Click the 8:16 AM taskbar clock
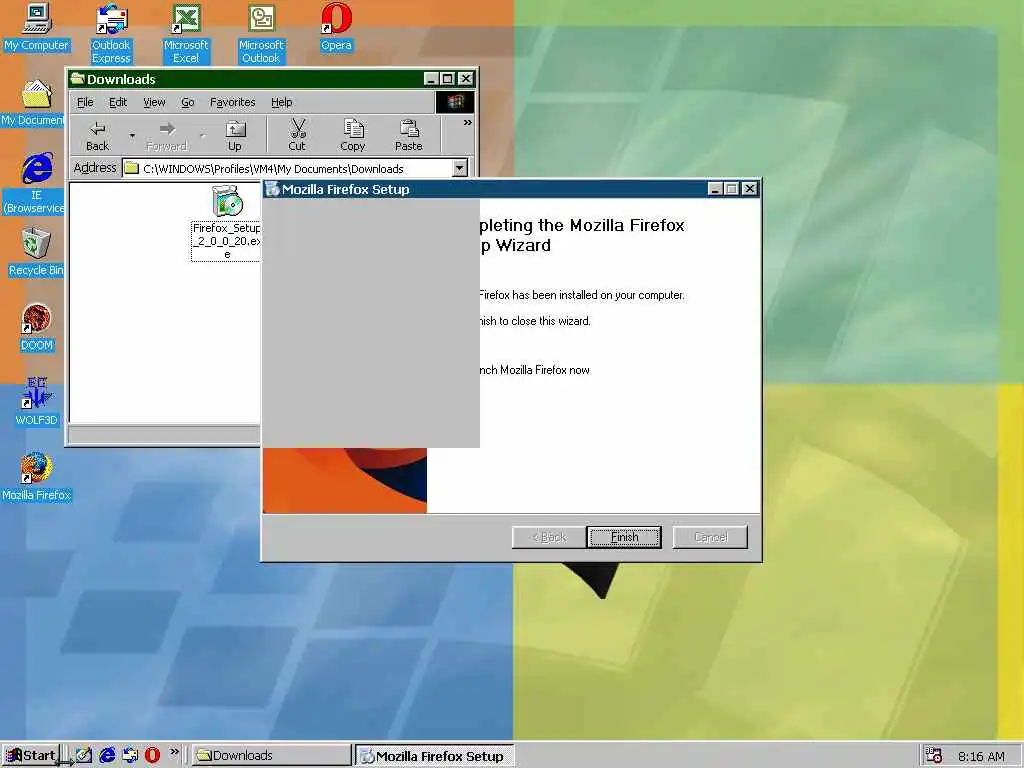 coord(981,756)
